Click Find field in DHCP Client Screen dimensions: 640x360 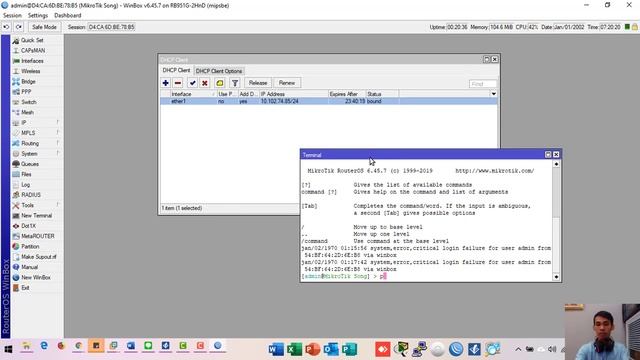click(483, 84)
